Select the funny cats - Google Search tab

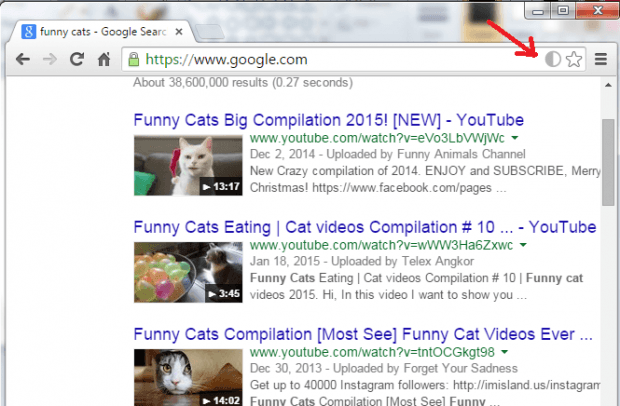103,32
